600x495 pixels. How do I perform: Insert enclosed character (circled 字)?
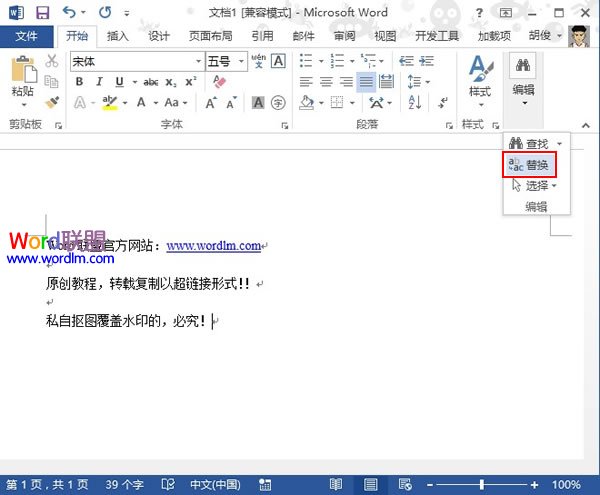point(278,103)
